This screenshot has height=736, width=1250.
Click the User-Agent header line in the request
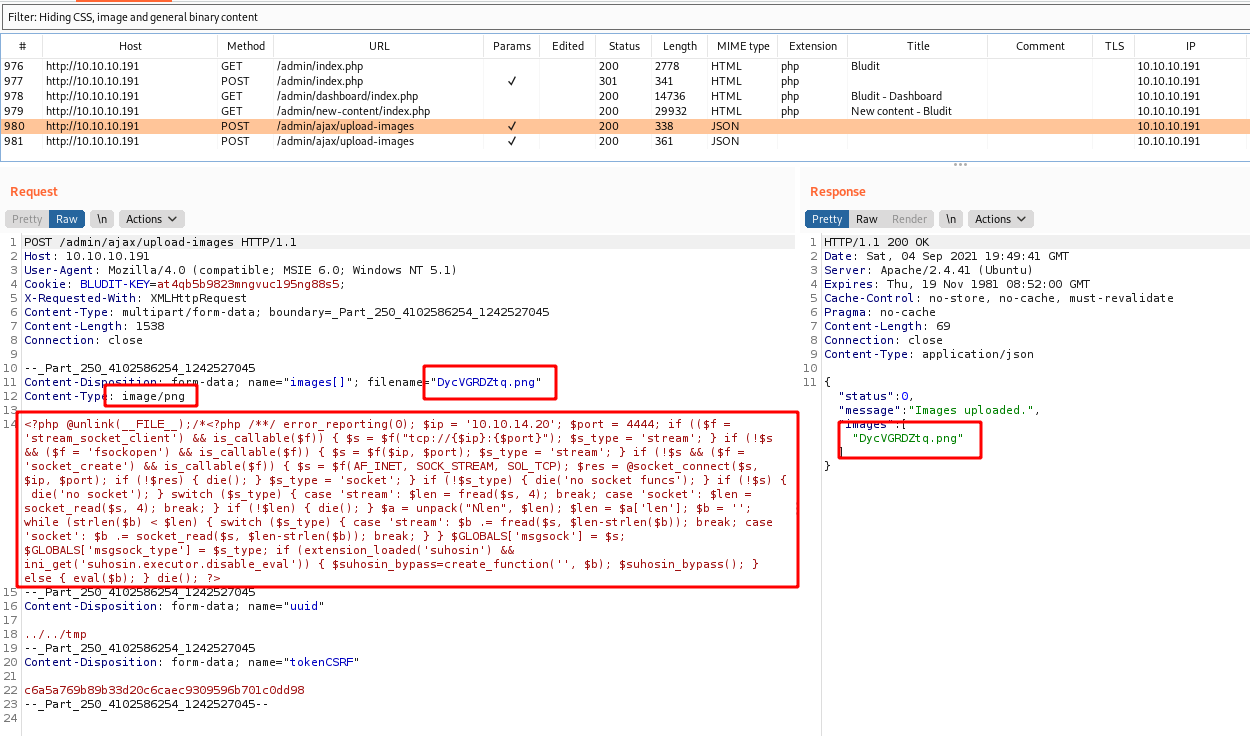[x=240, y=270]
